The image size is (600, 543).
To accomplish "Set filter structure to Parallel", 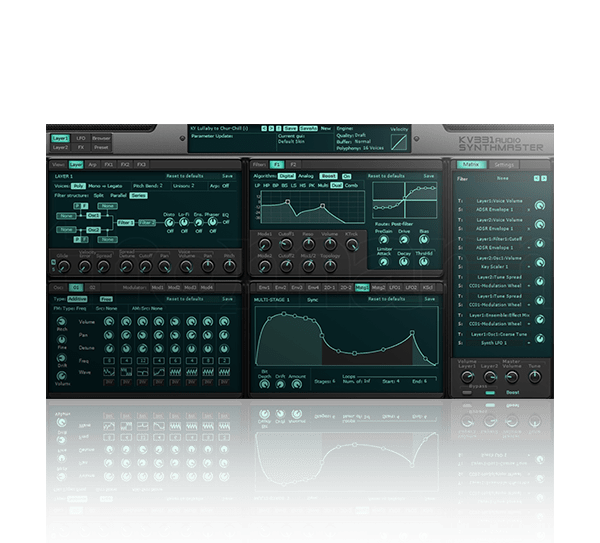I will coord(118,196).
